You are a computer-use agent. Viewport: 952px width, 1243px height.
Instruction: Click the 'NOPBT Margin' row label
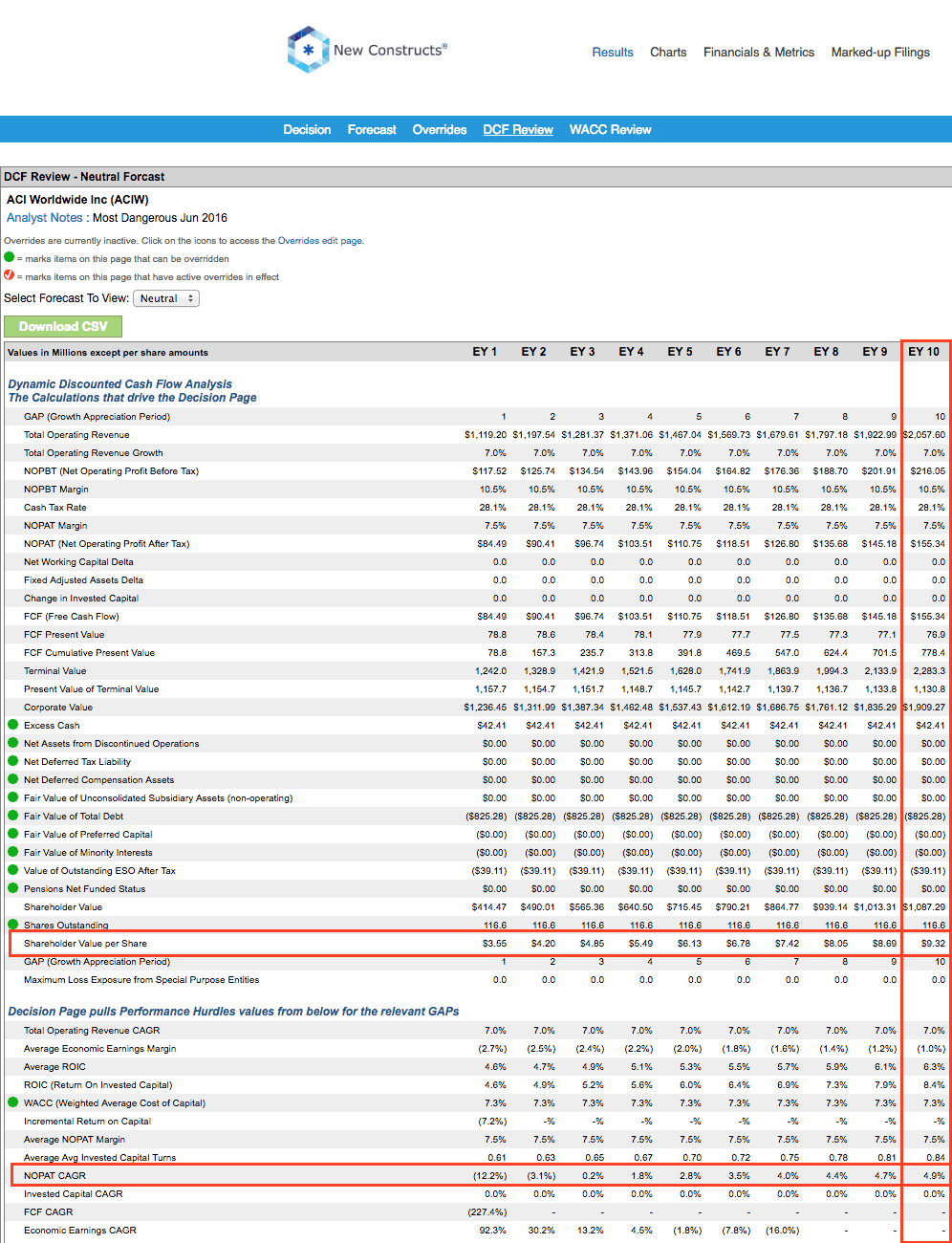point(55,490)
